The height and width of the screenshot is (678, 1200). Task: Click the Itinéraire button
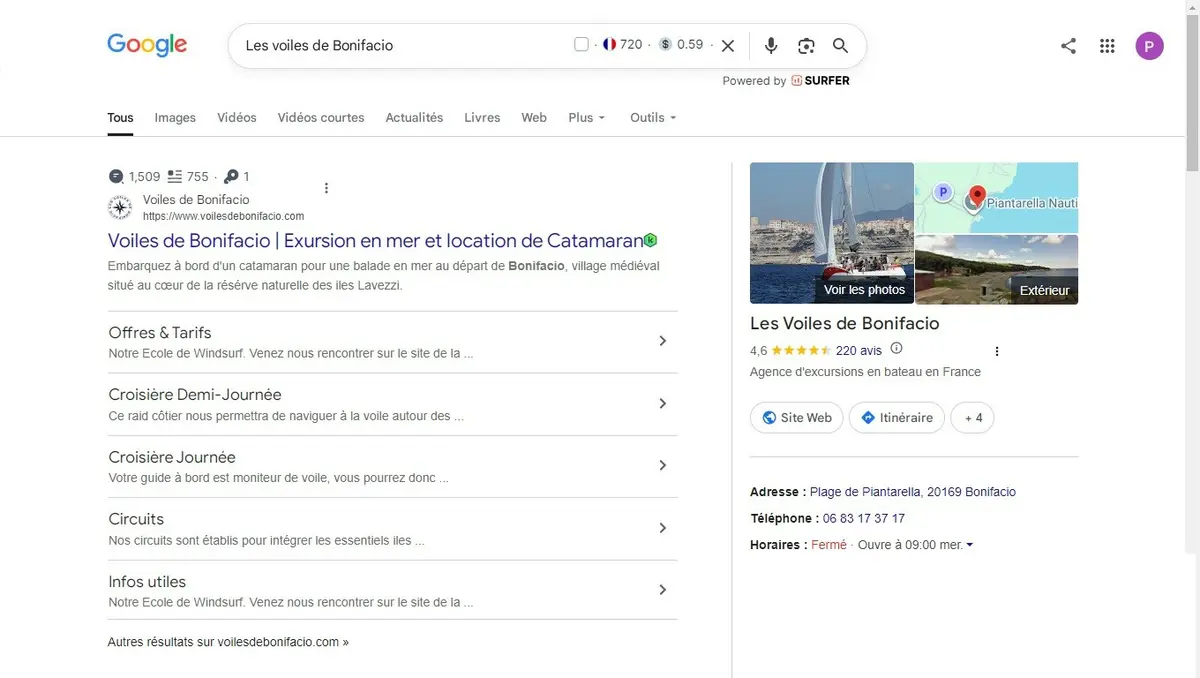tap(897, 418)
